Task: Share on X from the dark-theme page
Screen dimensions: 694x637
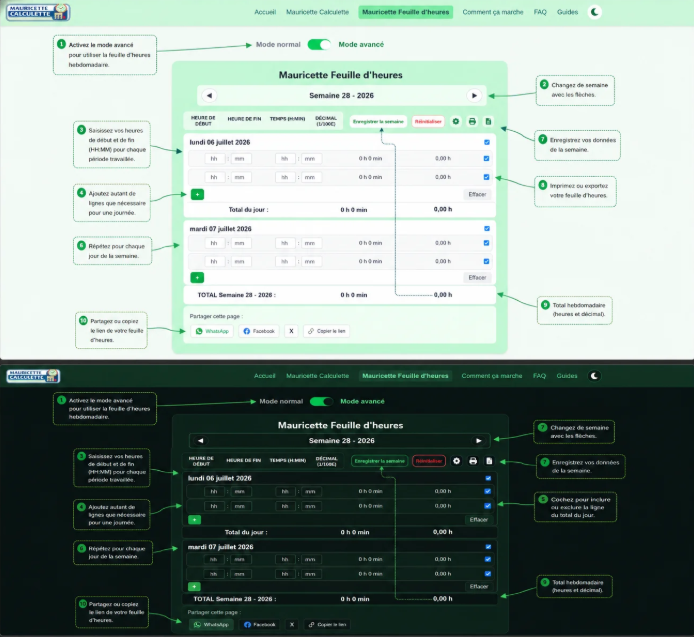Action: point(292,625)
